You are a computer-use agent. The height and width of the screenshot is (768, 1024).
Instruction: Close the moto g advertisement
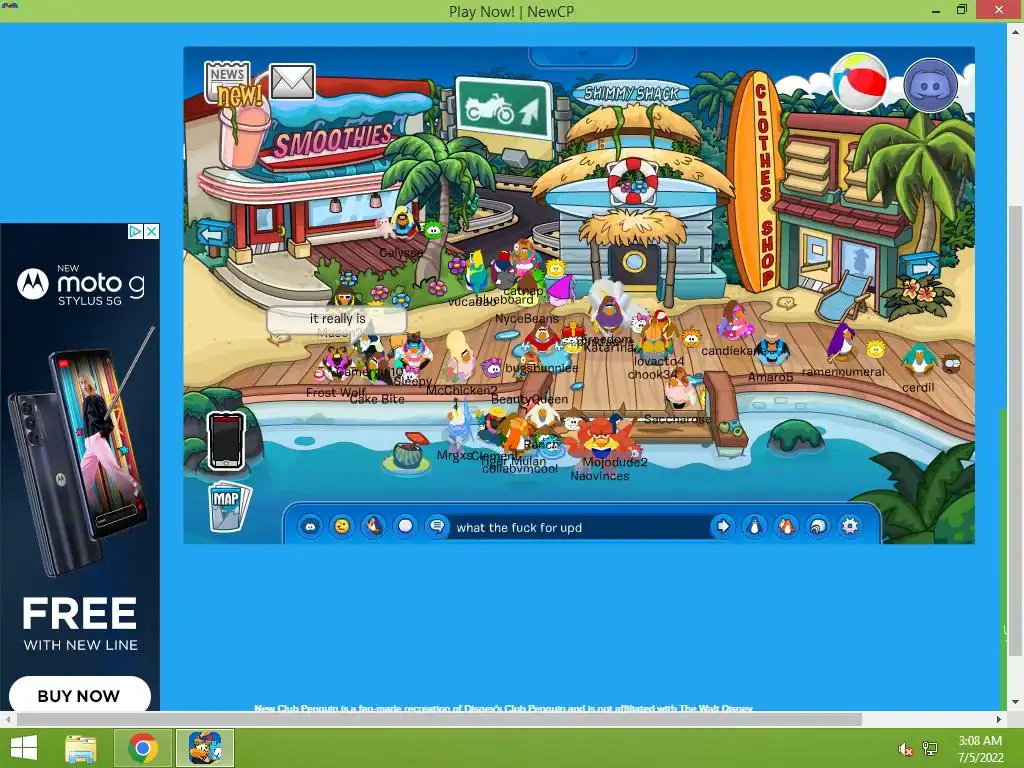152,231
